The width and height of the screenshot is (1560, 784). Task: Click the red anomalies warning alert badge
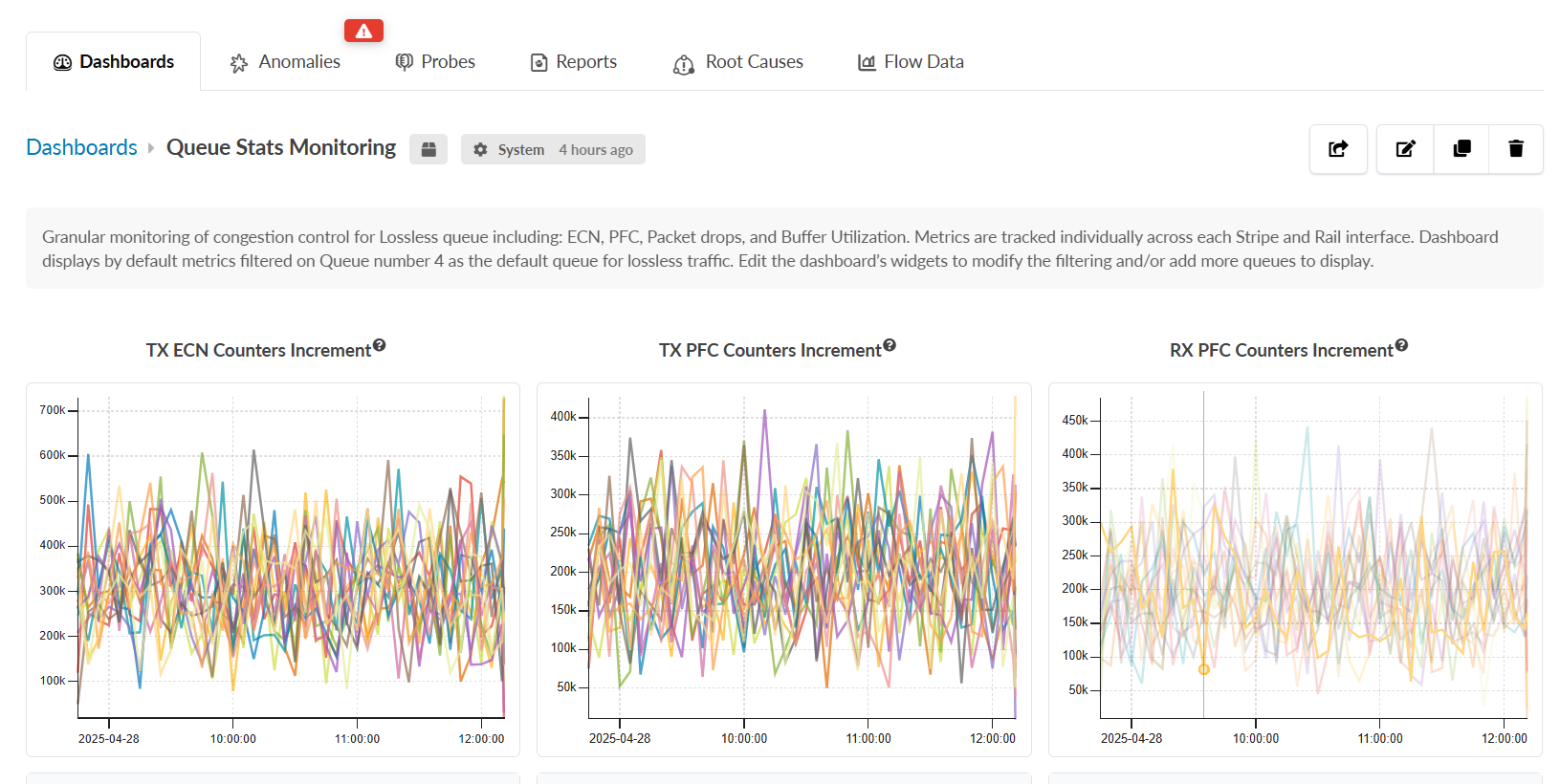(363, 31)
